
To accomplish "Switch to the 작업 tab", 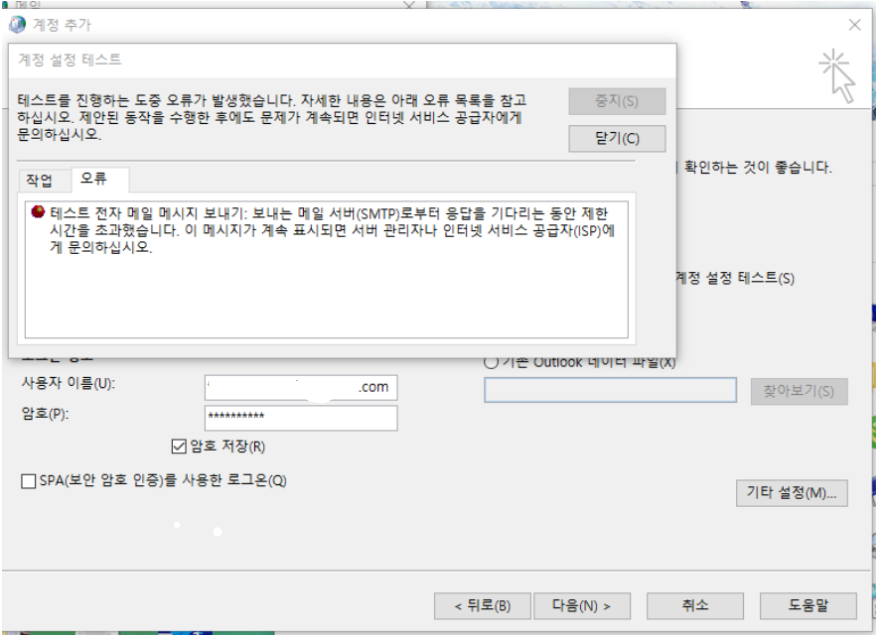I will [x=40, y=180].
